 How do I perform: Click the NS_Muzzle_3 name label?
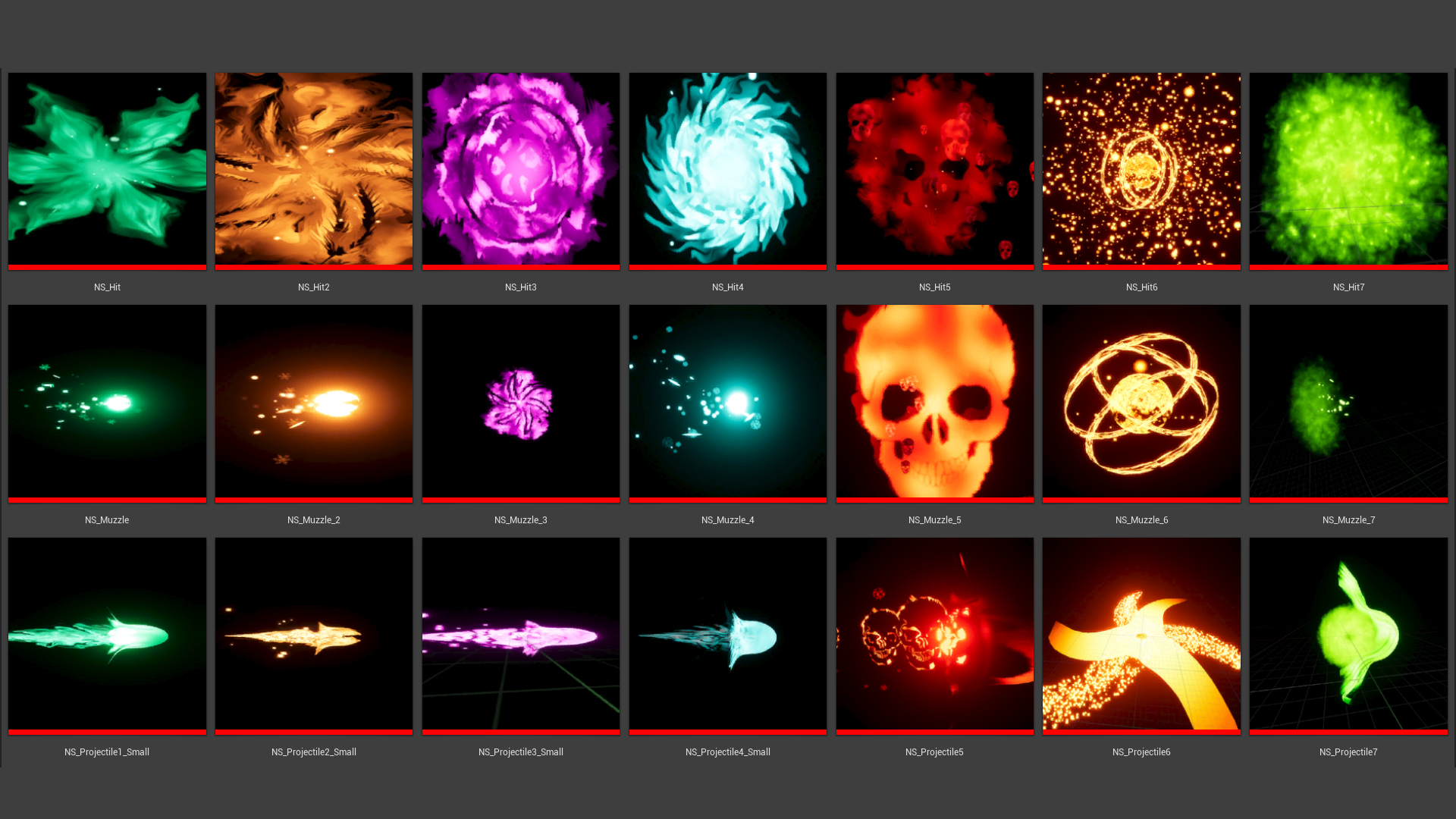(x=521, y=520)
